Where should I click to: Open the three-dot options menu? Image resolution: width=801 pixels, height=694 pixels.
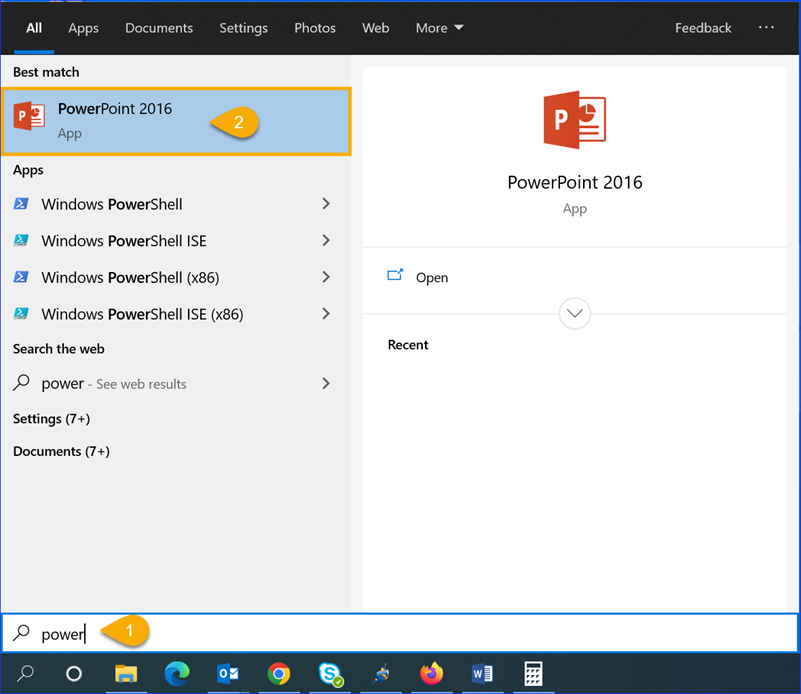766,28
